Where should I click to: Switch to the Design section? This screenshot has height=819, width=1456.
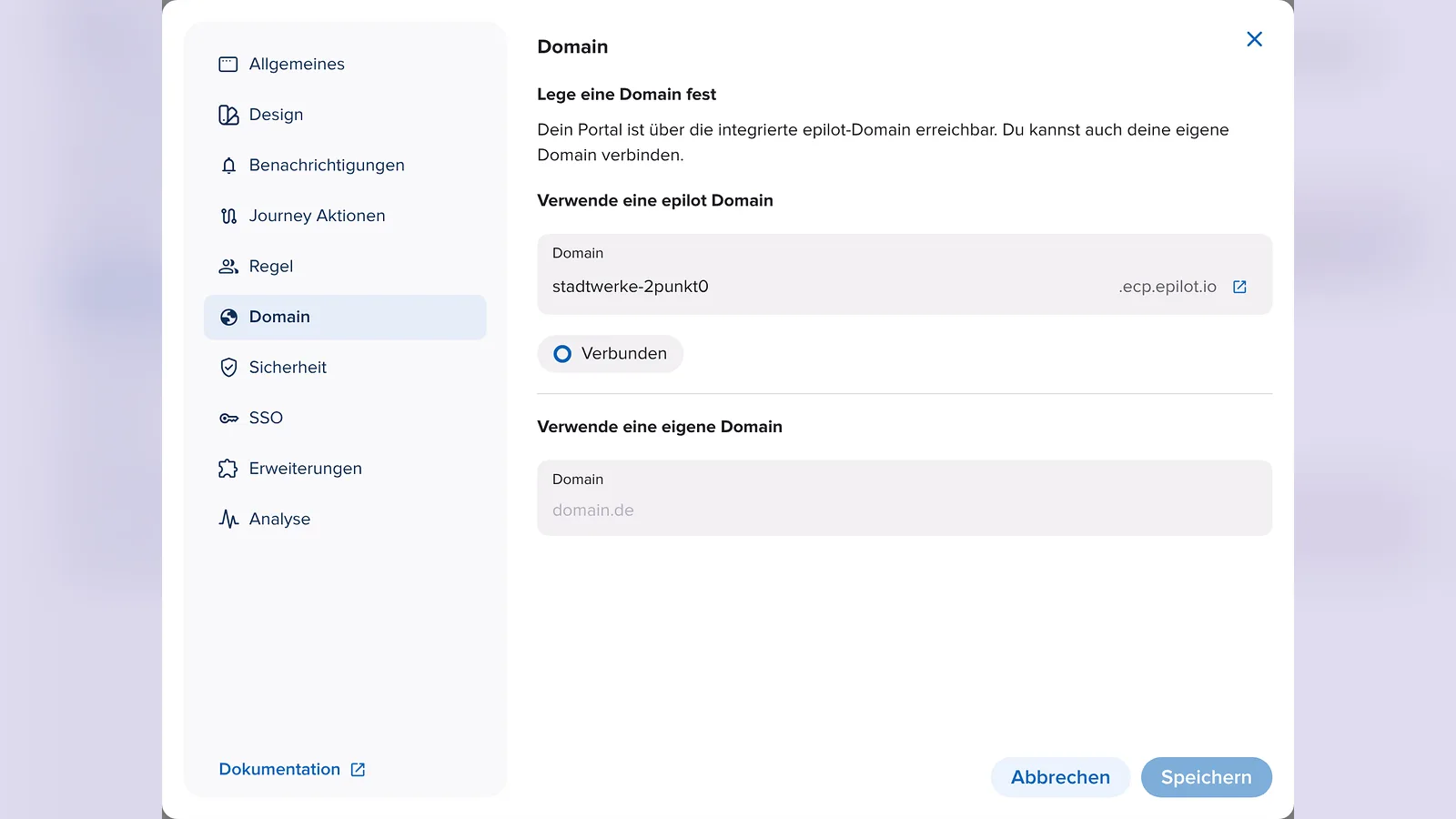coord(345,115)
